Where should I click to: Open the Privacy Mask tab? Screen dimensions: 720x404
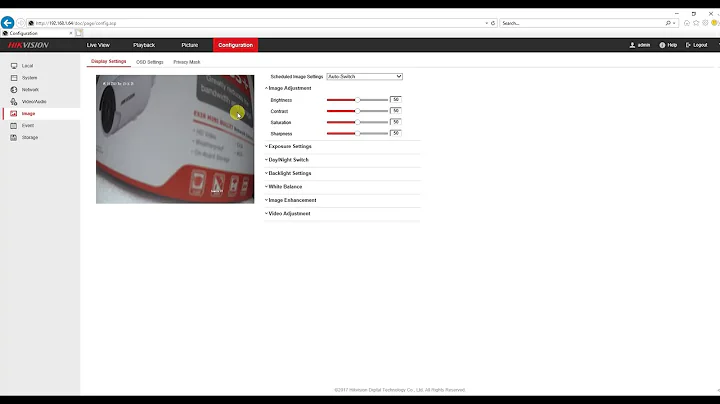(186, 62)
